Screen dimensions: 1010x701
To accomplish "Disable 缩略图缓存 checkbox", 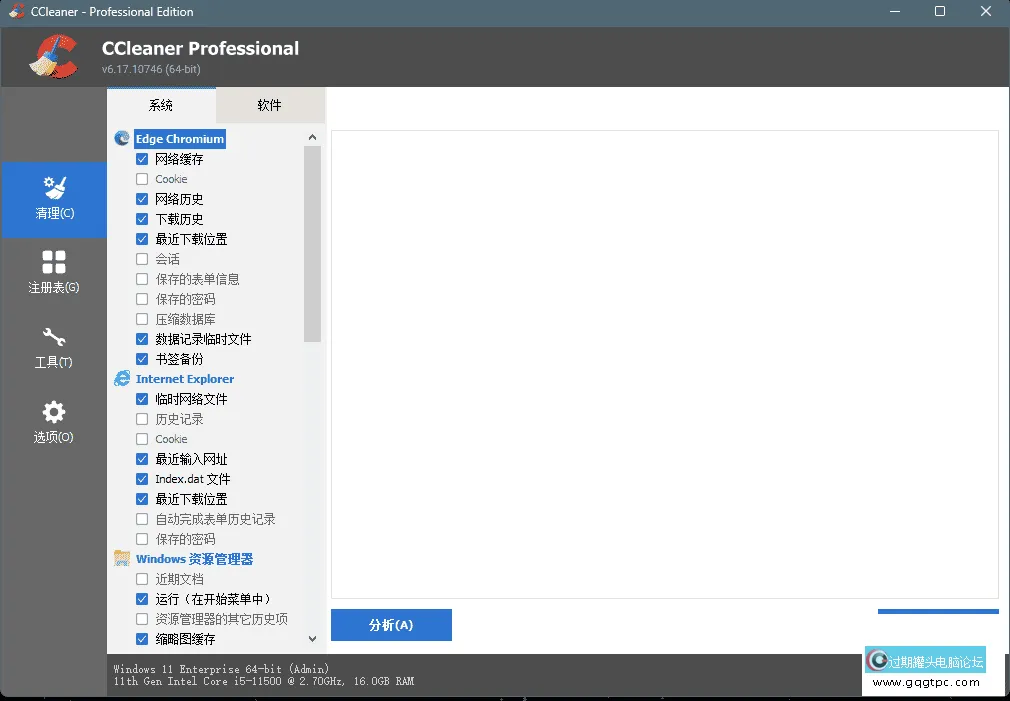I will (142, 639).
